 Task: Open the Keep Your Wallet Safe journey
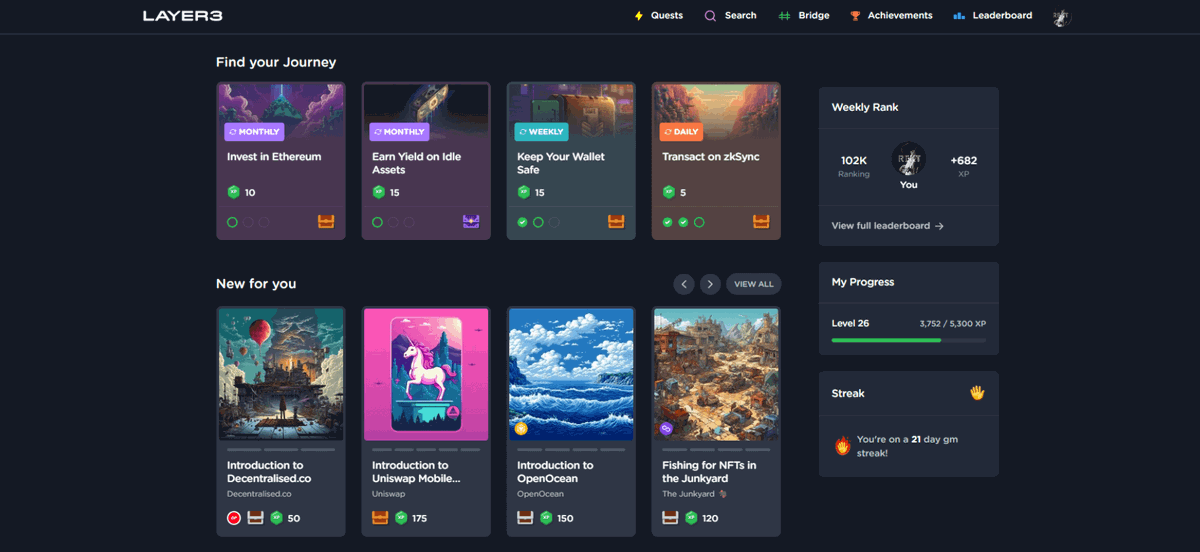coord(571,161)
